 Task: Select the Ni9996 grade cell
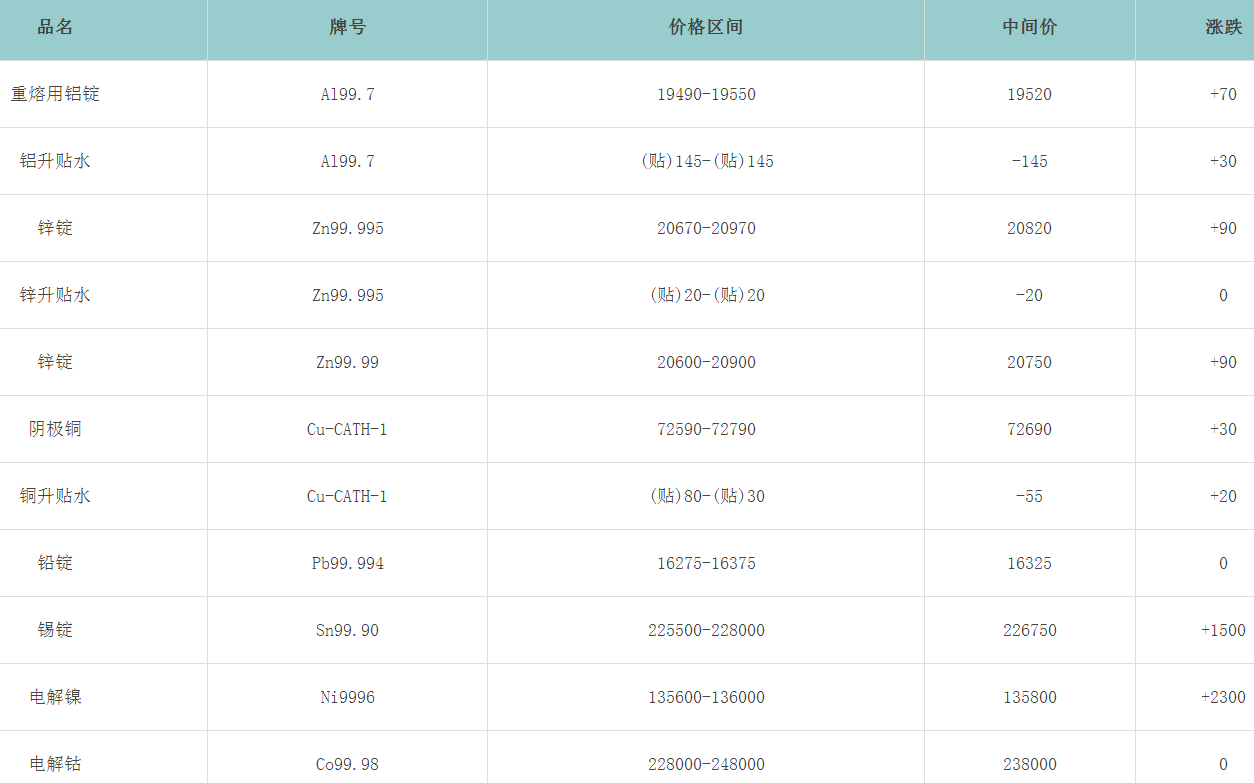[x=347, y=697]
